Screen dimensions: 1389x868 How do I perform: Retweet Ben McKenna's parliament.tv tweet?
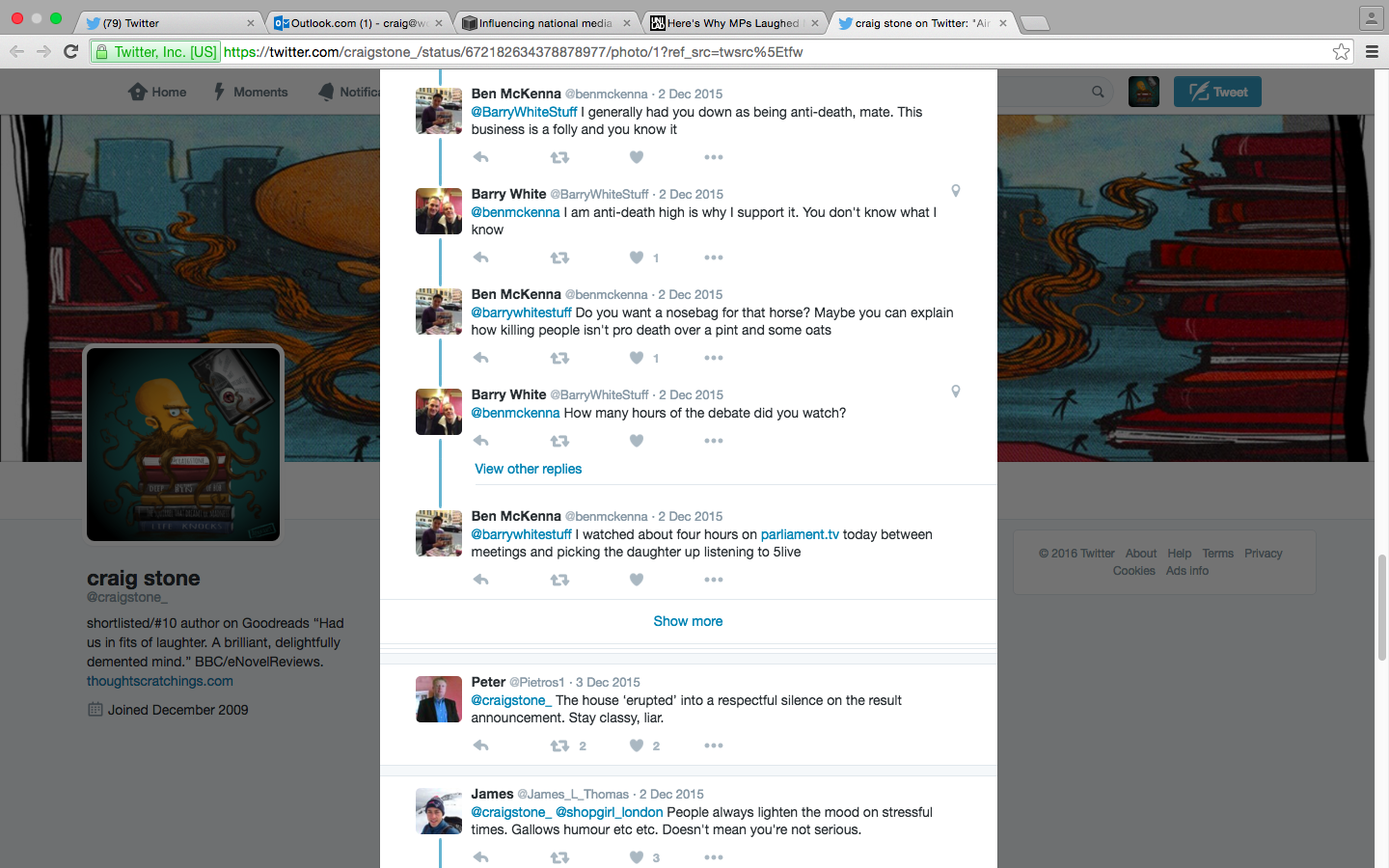pyautogui.click(x=559, y=580)
